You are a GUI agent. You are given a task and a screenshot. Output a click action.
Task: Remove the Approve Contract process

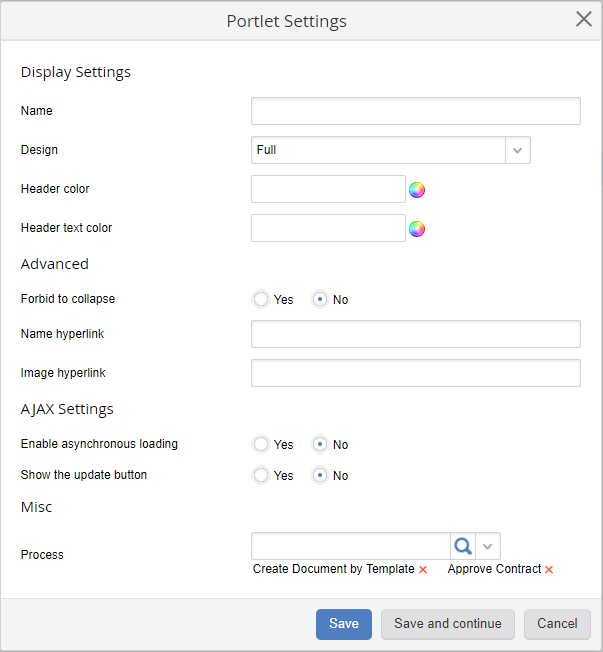[x=549, y=570]
